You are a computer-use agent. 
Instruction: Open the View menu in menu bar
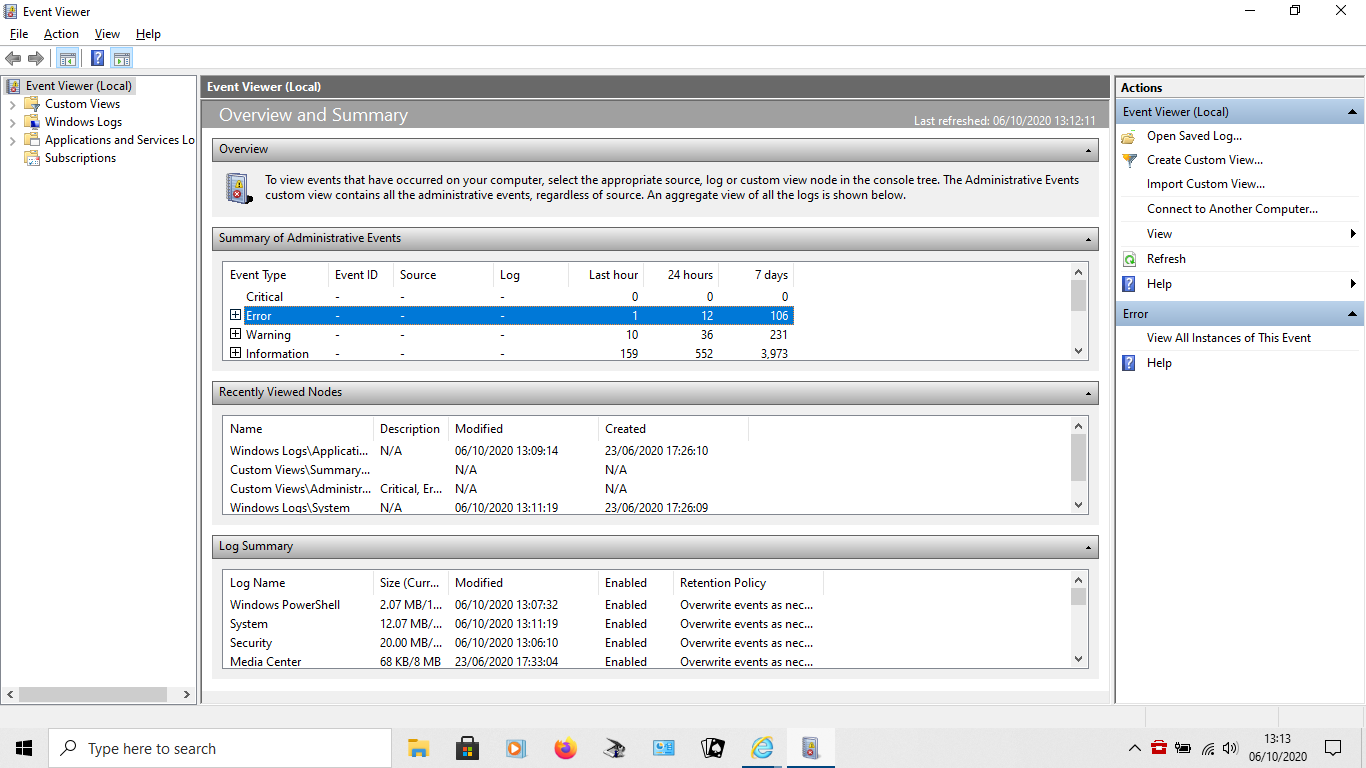(x=107, y=34)
